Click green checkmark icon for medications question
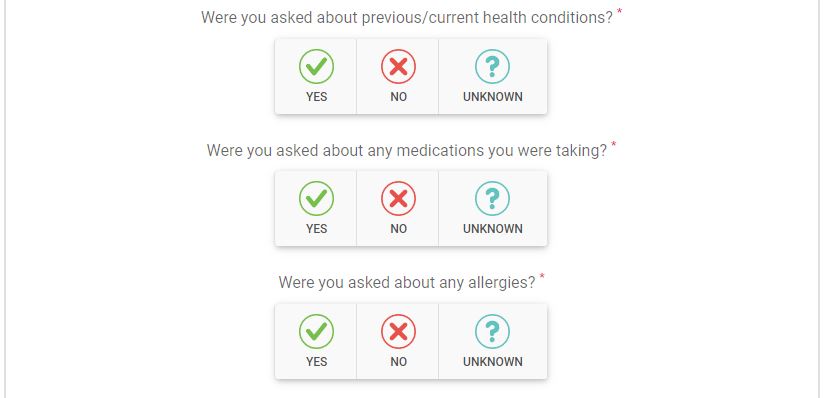 (316, 198)
